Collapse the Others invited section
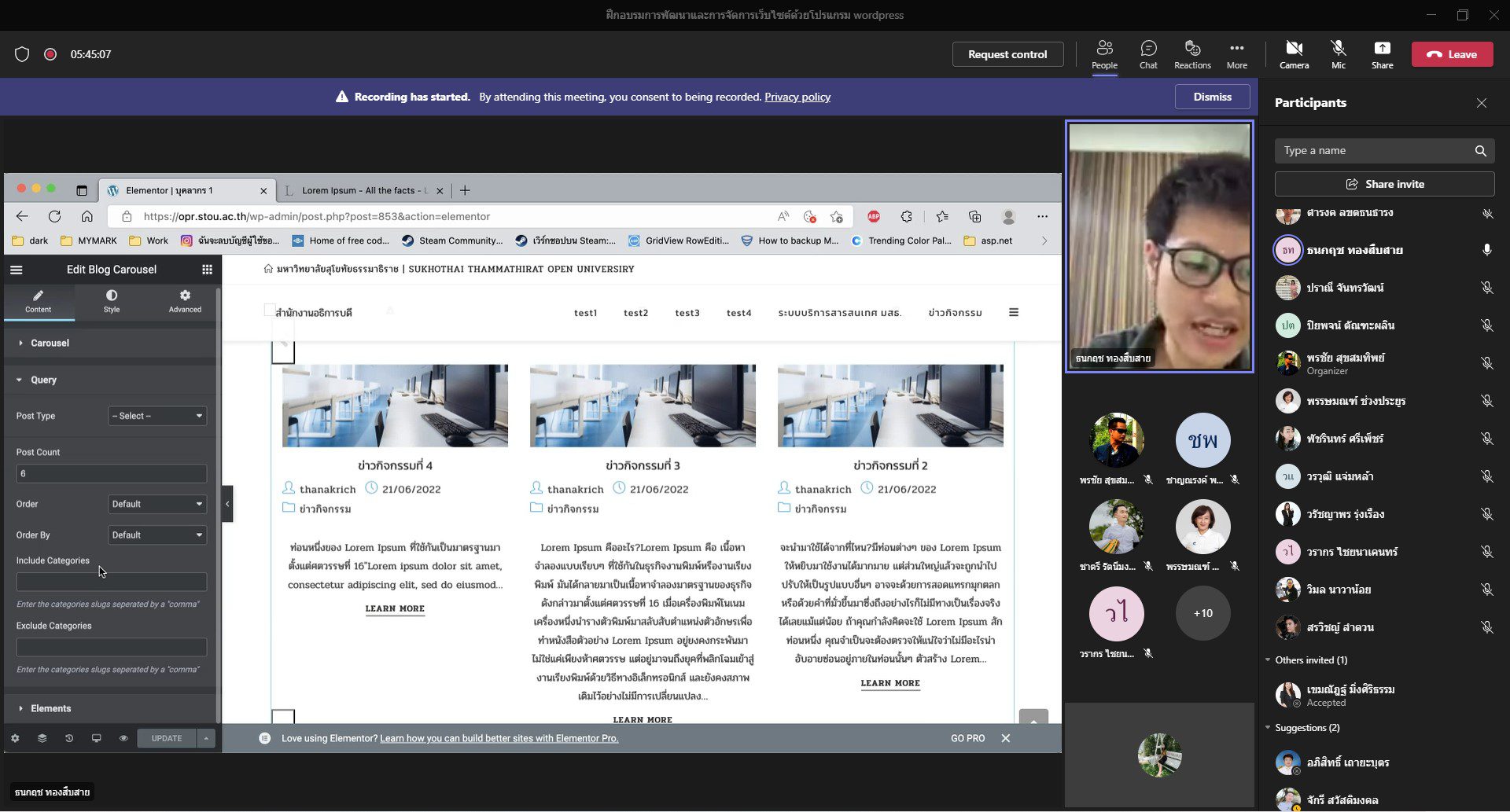This screenshot has width=1510, height=812. pos(1268,660)
